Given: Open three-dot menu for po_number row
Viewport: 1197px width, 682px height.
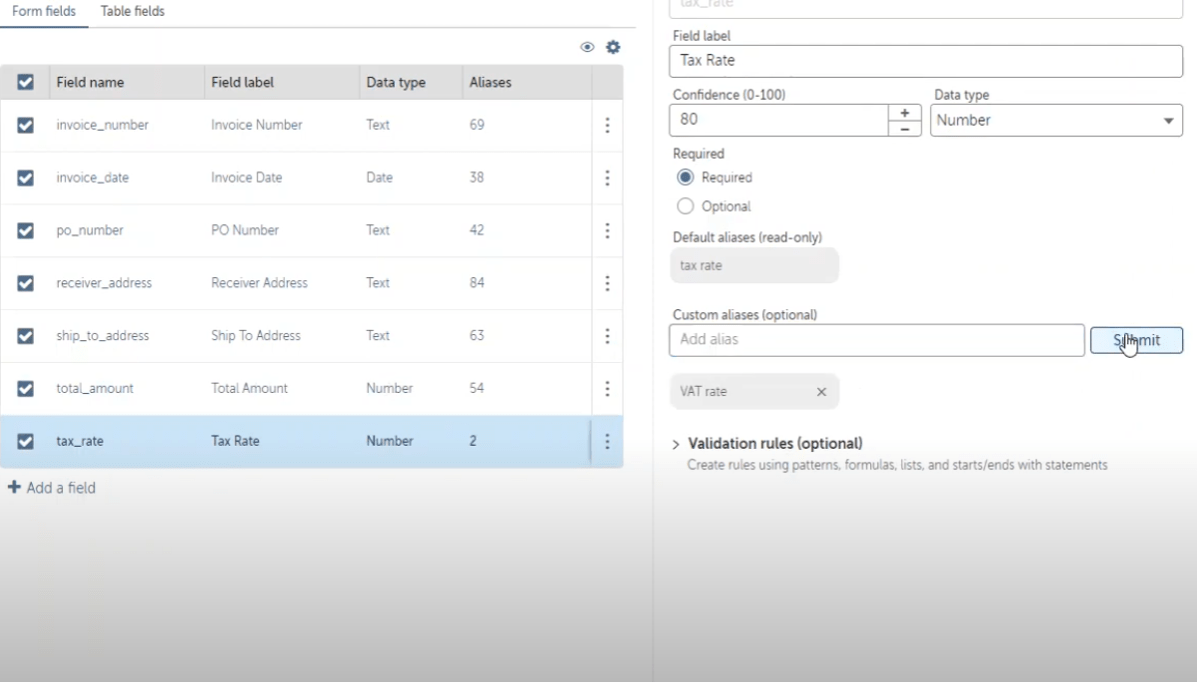Looking at the screenshot, I should point(607,230).
